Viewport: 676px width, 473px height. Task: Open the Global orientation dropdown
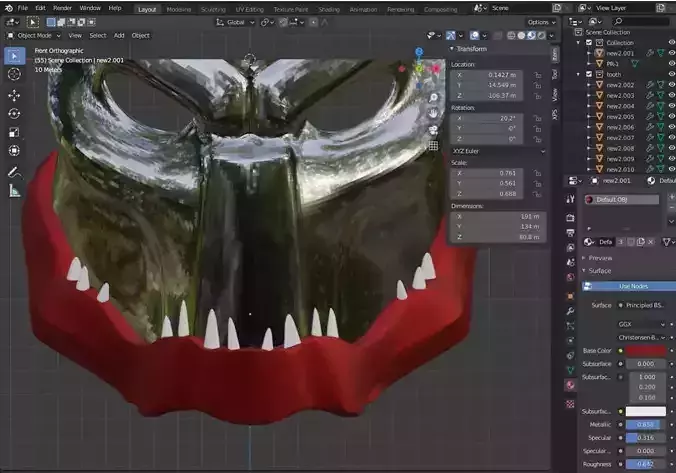tap(235, 22)
